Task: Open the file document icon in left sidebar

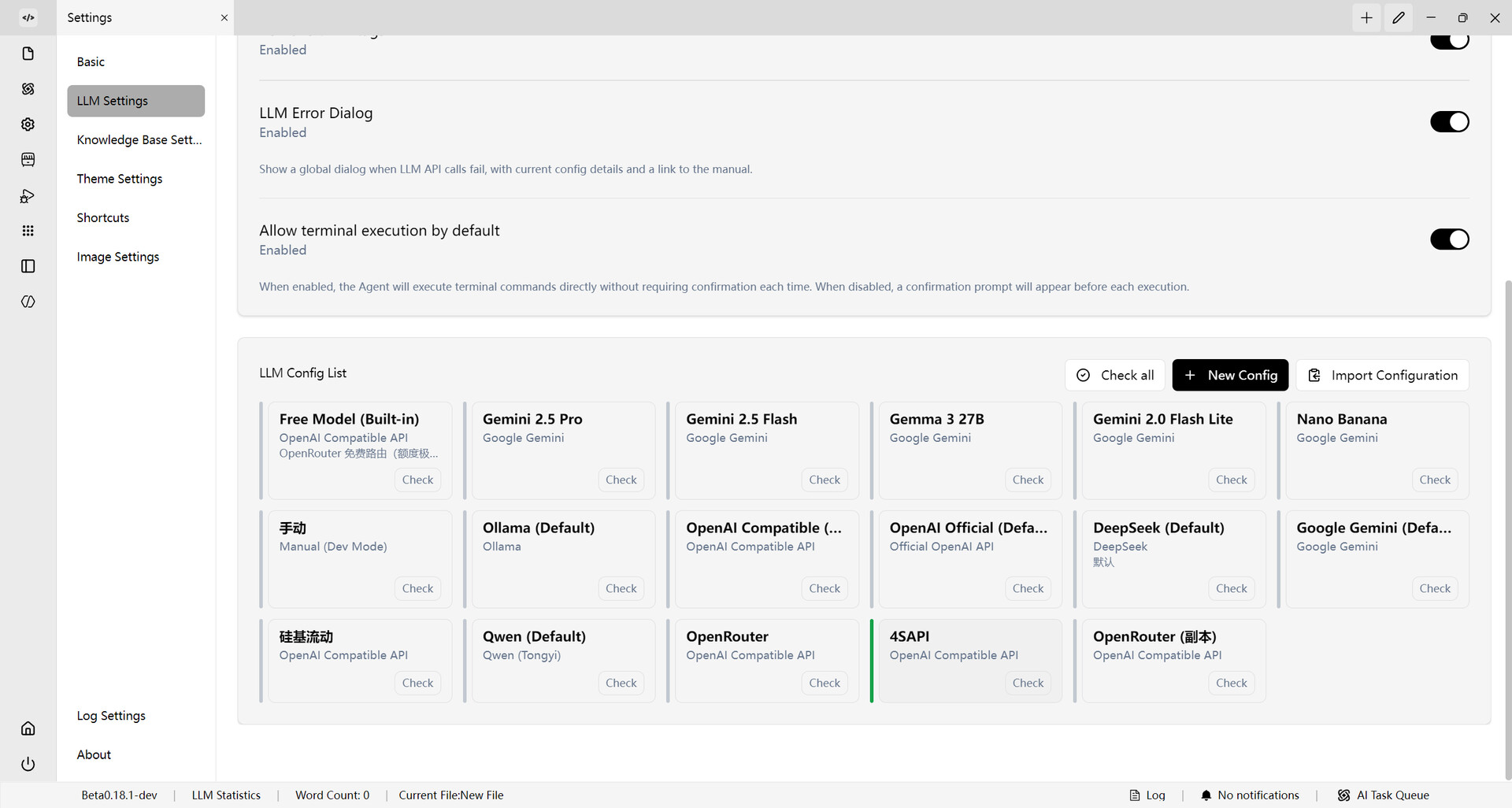Action: [x=28, y=54]
